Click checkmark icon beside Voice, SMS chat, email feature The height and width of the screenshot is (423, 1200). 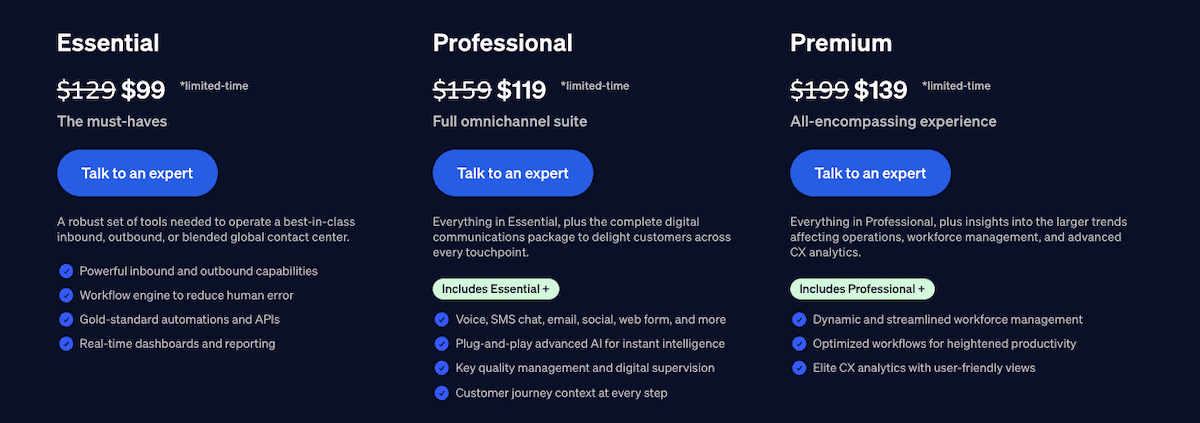click(441, 320)
